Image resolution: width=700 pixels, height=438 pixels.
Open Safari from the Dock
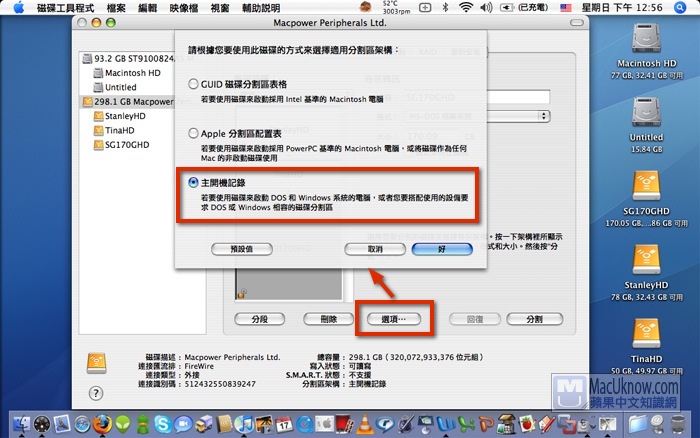tap(82, 424)
